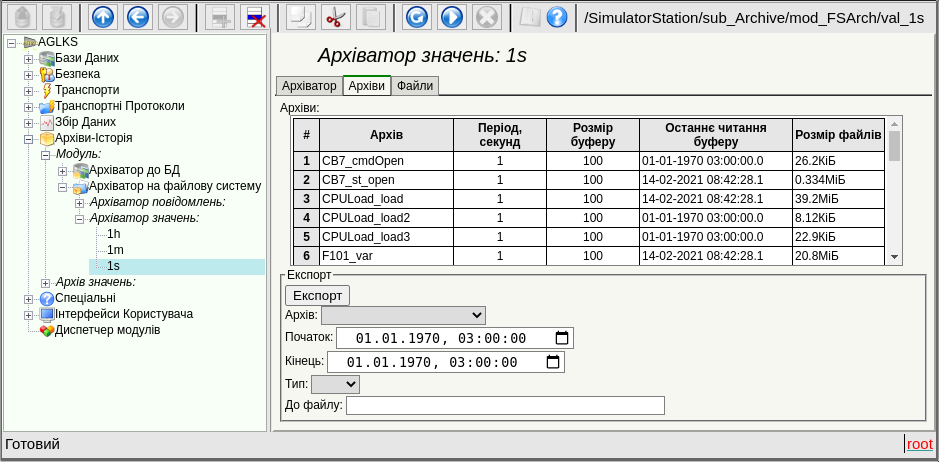Expand the Архіватор до БД node
The image size is (939, 462).
click(x=62, y=170)
